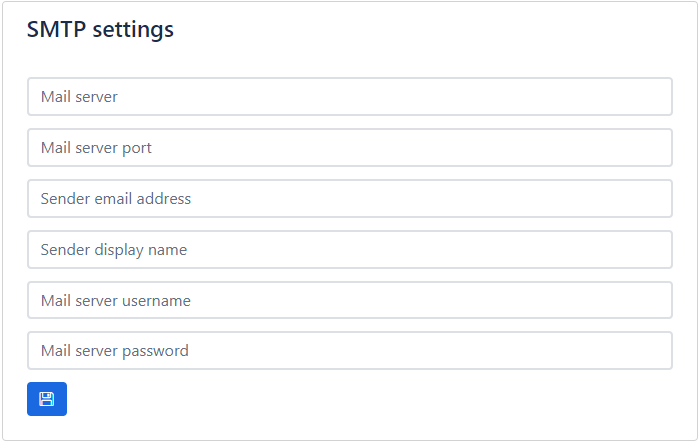Image resolution: width=700 pixels, height=445 pixels.
Task: Submit settings using the disk icon button
Action: coord(47,399)
